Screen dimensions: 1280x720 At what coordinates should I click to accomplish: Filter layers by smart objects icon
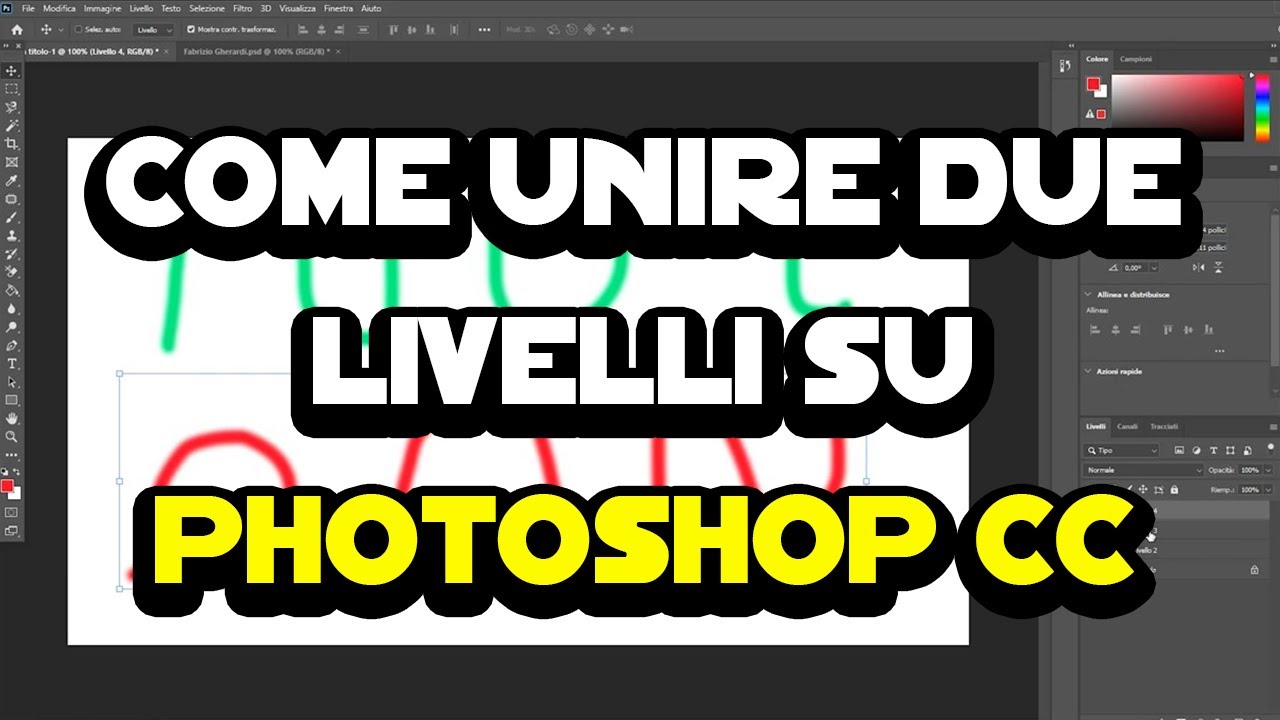click(x=1247, y=450)
